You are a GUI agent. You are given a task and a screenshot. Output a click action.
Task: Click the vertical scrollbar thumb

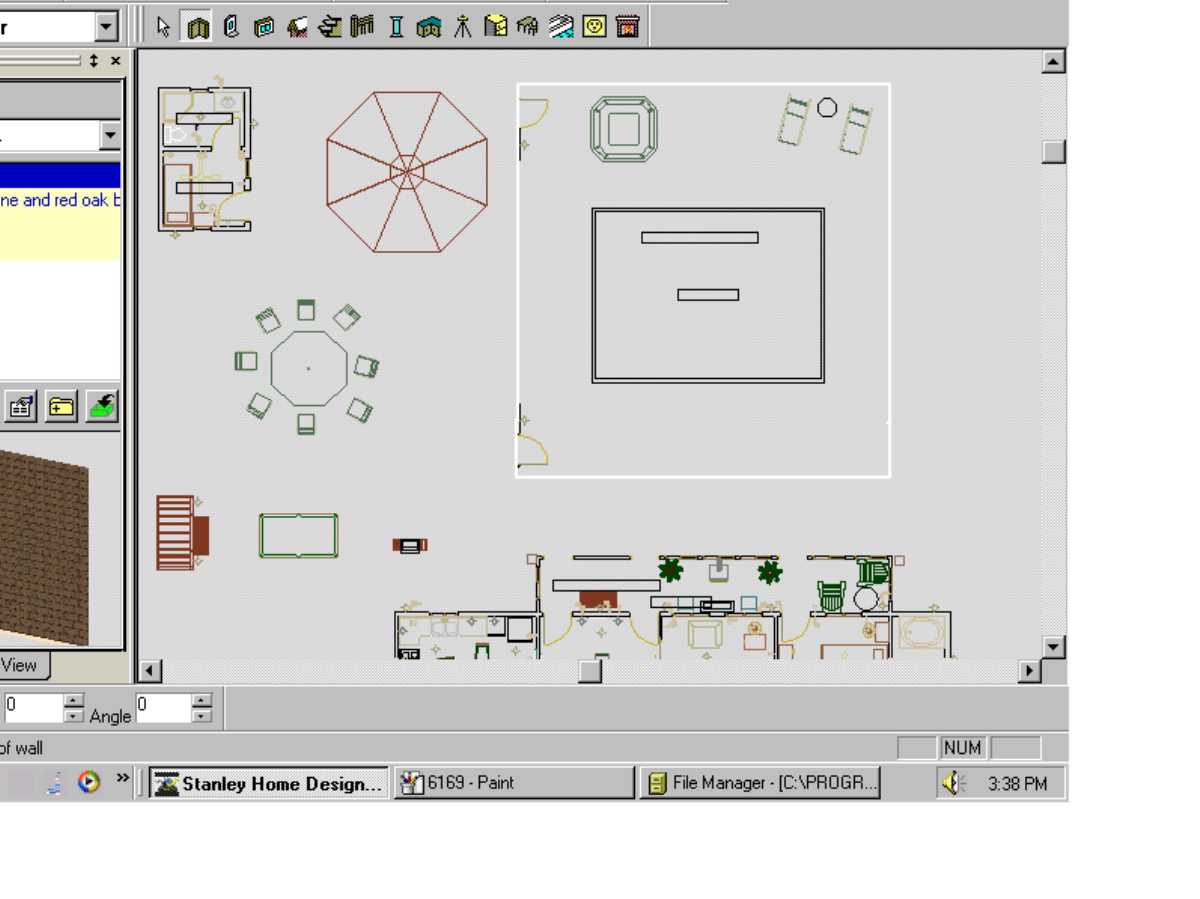coord(1053,152)
